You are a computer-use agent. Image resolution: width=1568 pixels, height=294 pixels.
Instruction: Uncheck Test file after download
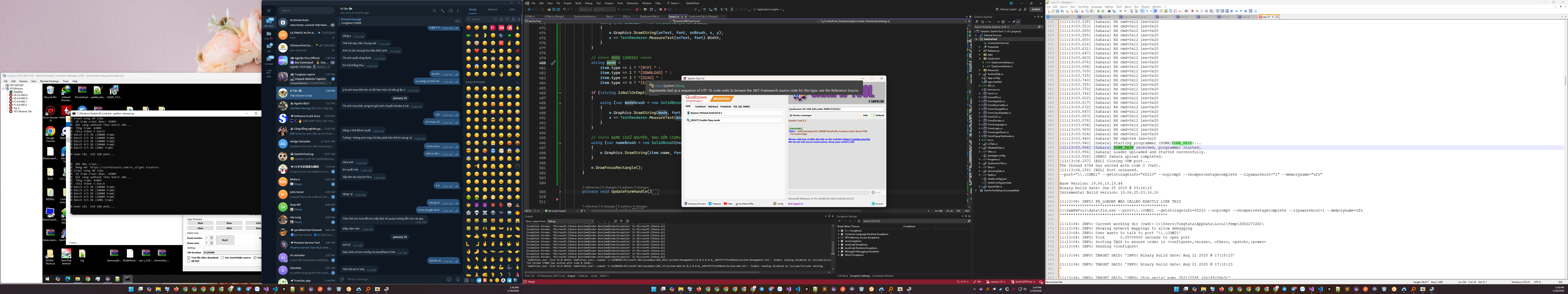(x=189, y=257)
